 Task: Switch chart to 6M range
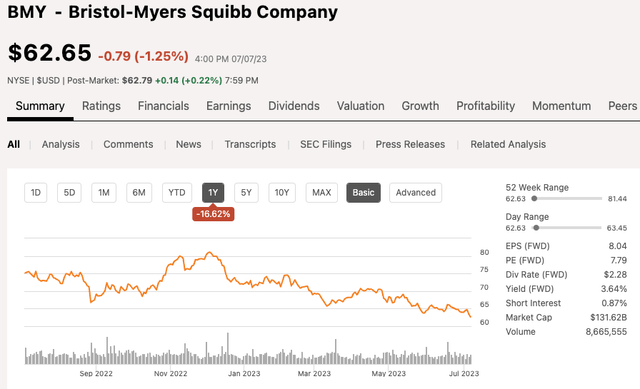pyautogui.click(x=139, y=193)
